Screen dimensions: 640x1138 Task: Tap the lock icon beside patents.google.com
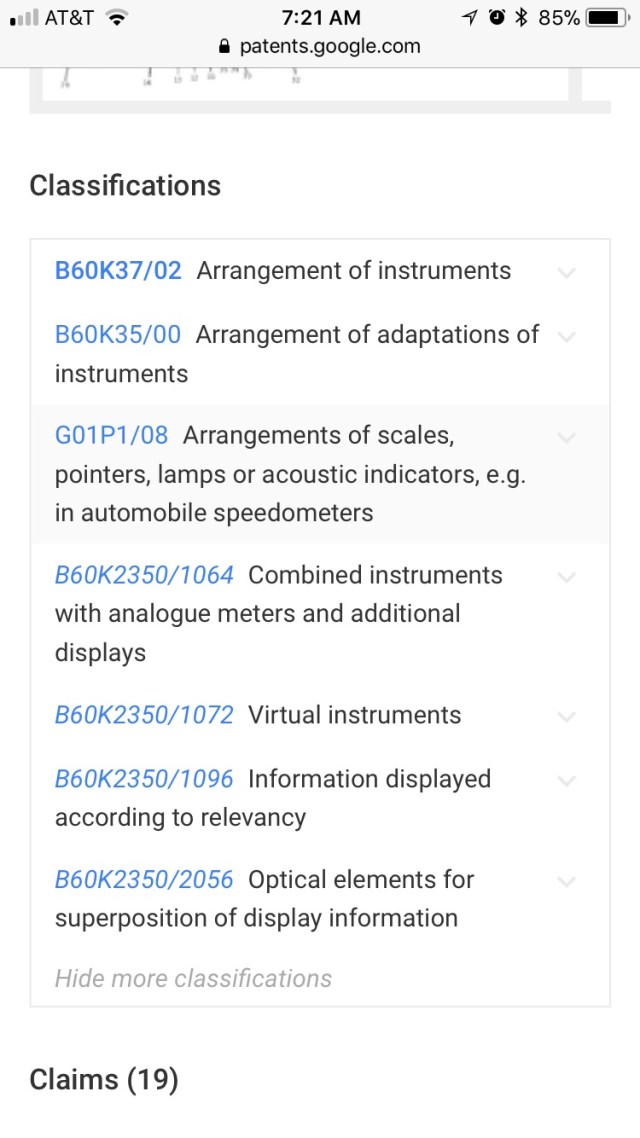click(223, 47)
